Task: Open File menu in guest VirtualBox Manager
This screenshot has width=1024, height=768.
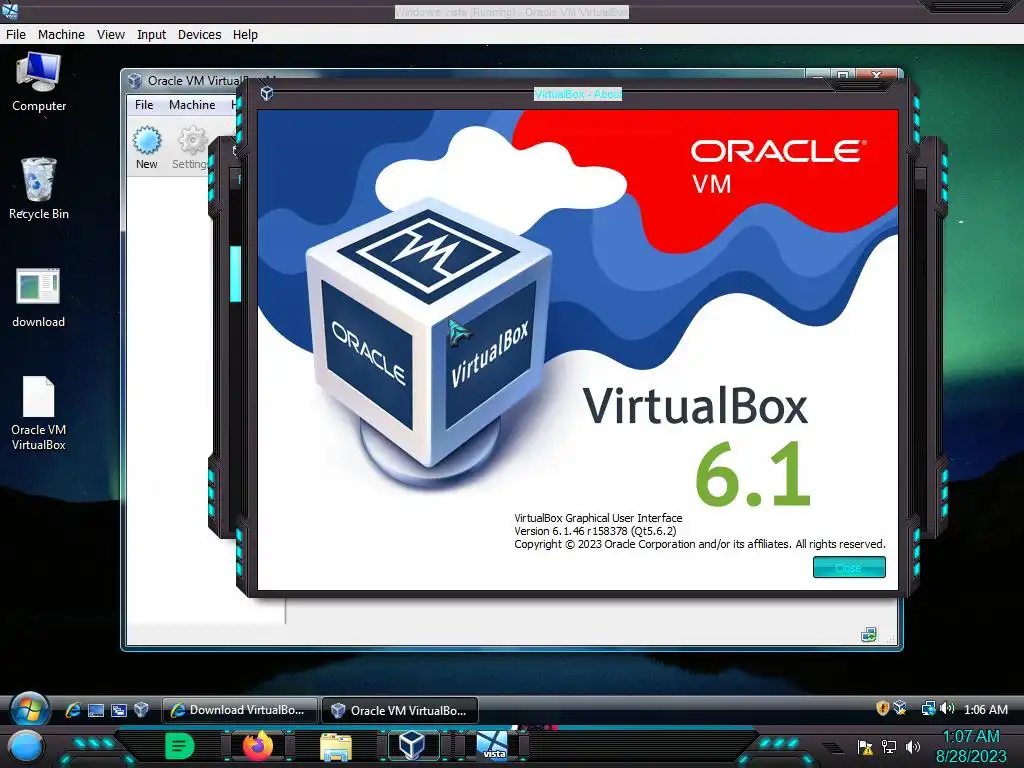Action: [144, 104]
